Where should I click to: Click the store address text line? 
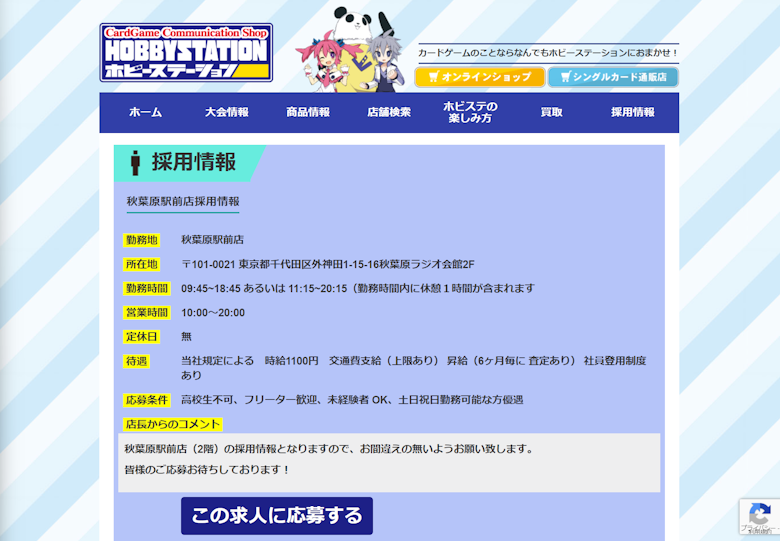pyautogui.click(x=327, y=264)
